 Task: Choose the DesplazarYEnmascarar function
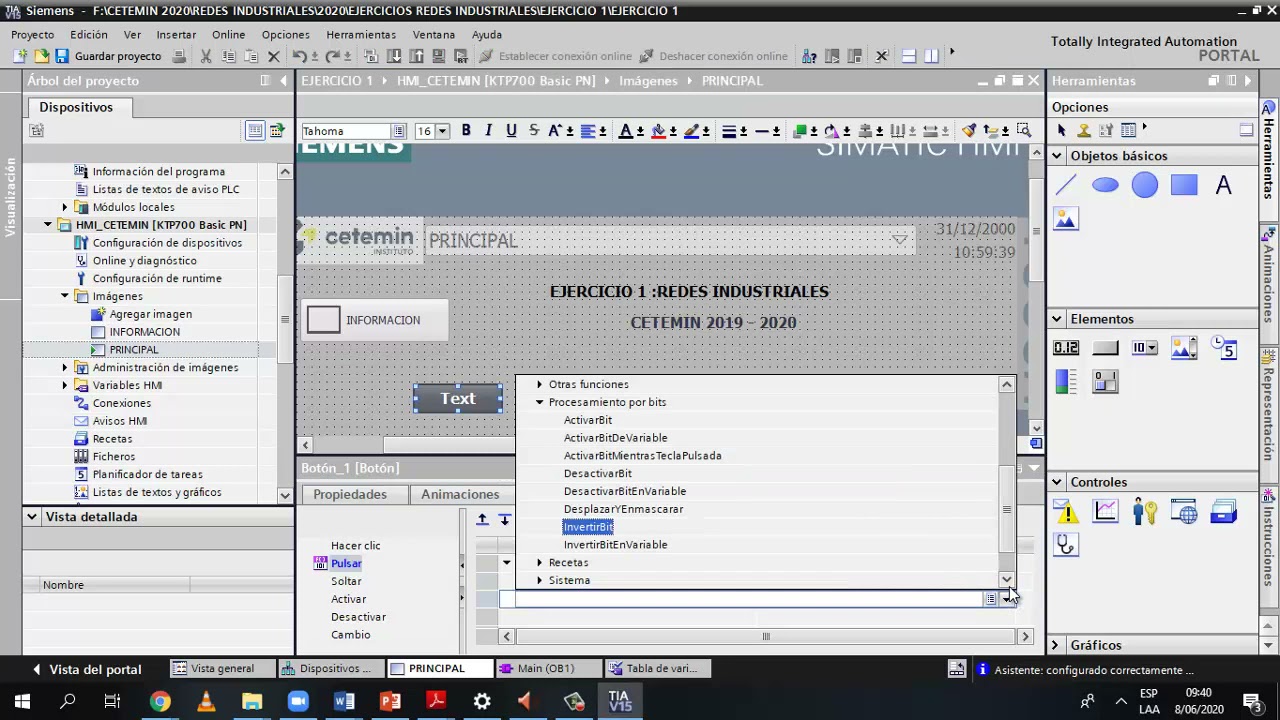(x=624, y=509)
